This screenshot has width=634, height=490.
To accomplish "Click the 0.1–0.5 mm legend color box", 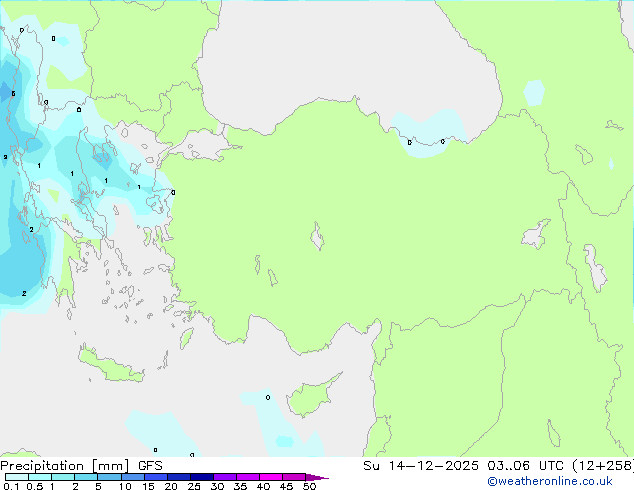I will (17, 477).
